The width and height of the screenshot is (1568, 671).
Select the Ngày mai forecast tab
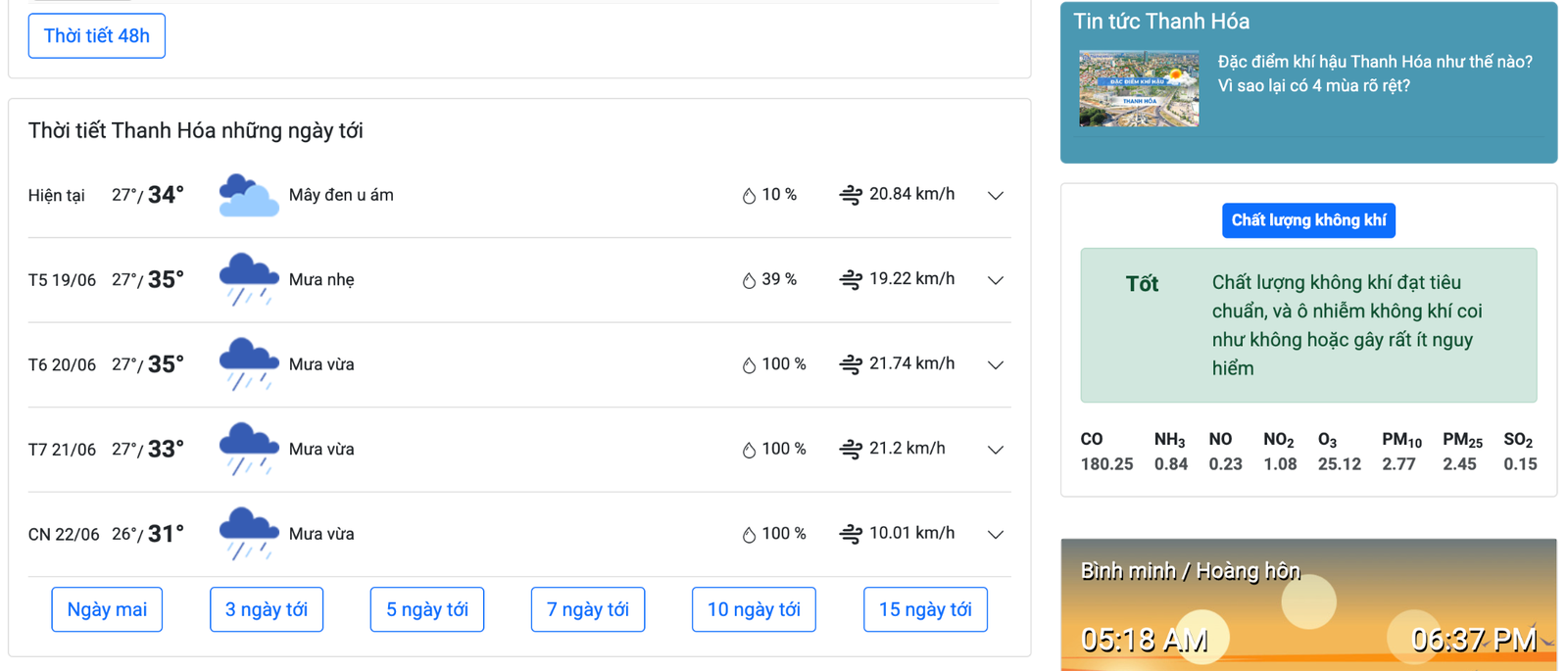click(x=107, y=609)
